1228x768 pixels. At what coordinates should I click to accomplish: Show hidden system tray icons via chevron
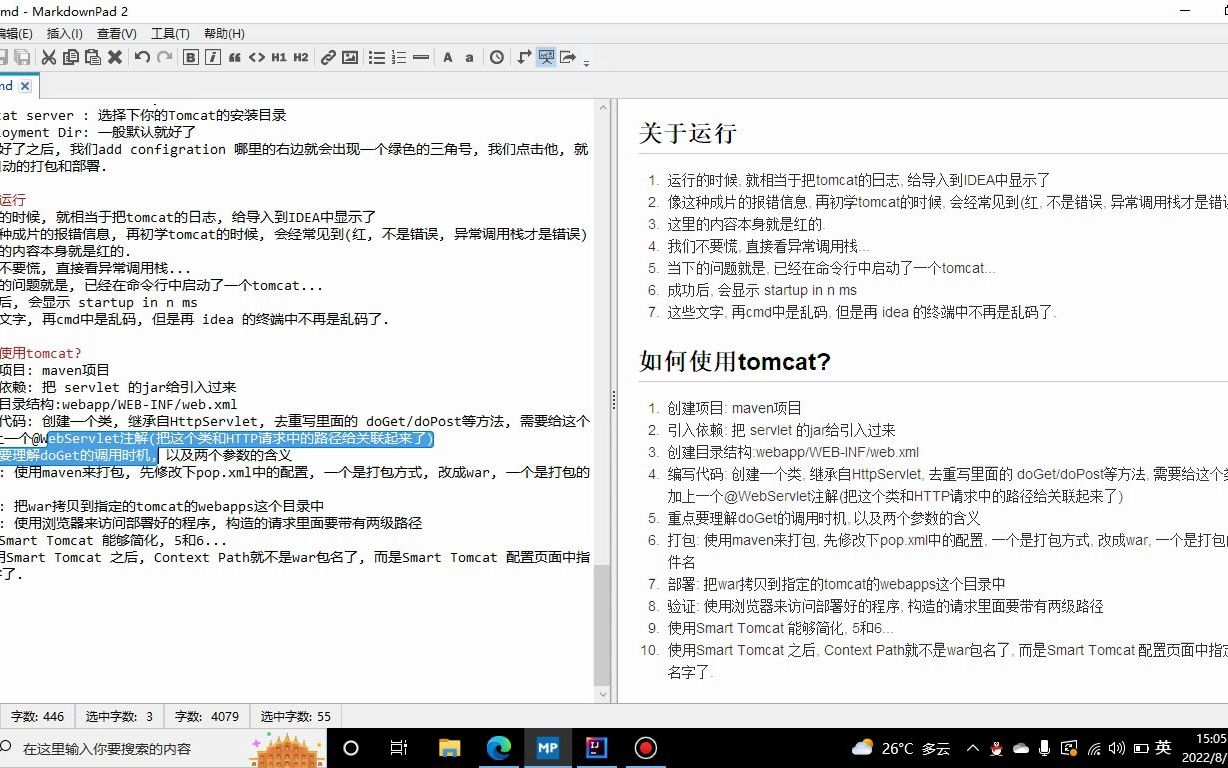[972, 747]
